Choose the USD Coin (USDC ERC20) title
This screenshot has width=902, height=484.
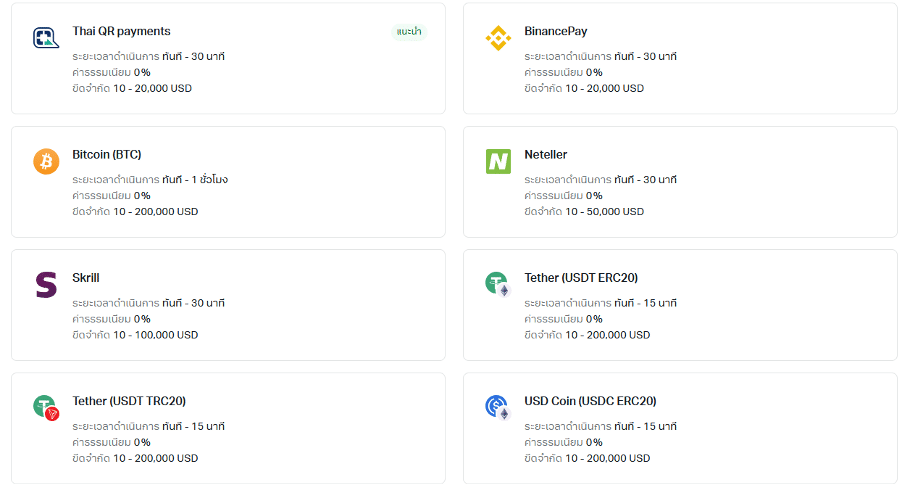590,401
